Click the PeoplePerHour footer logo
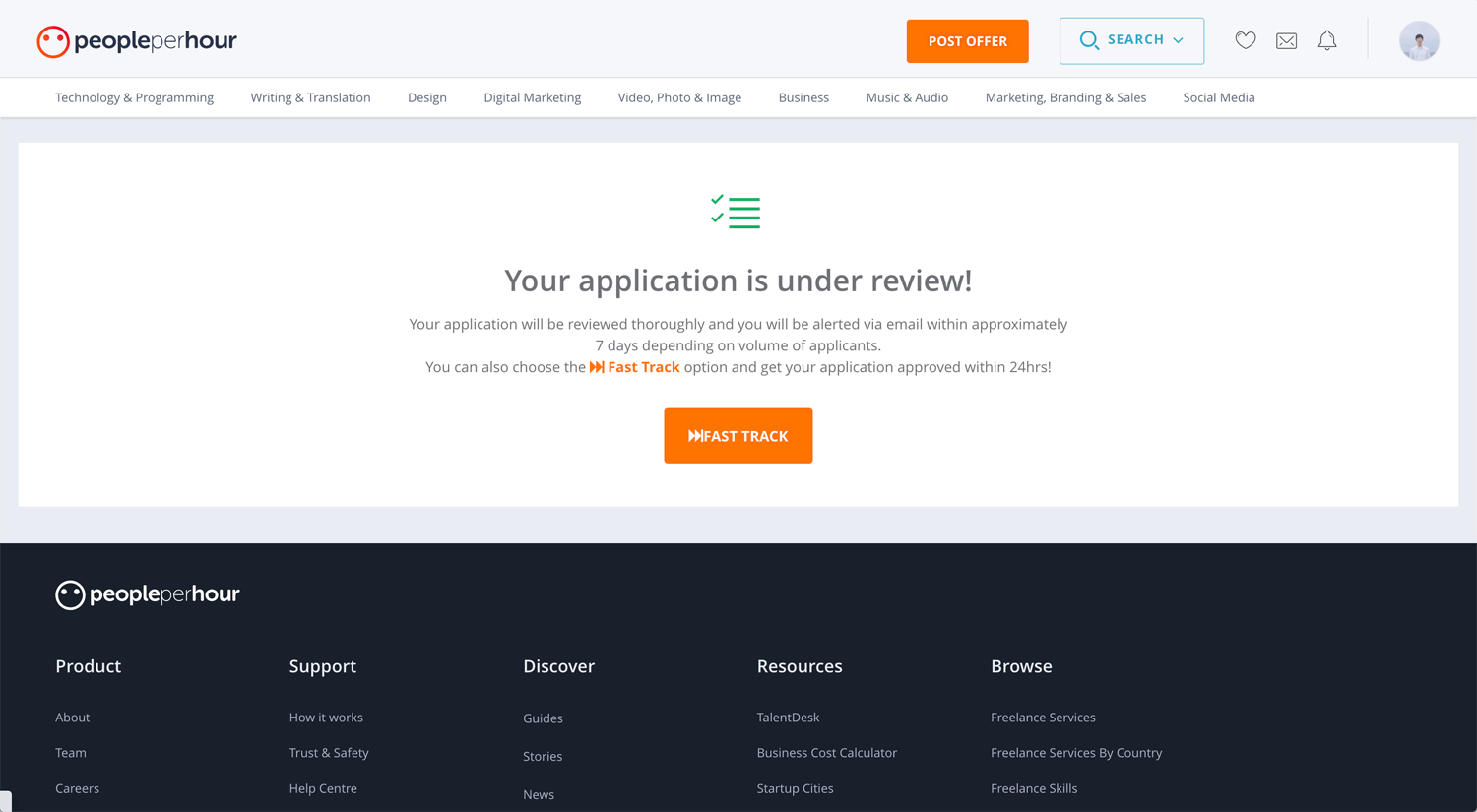This screenshot has width=1477, height=812. (148, 594)
